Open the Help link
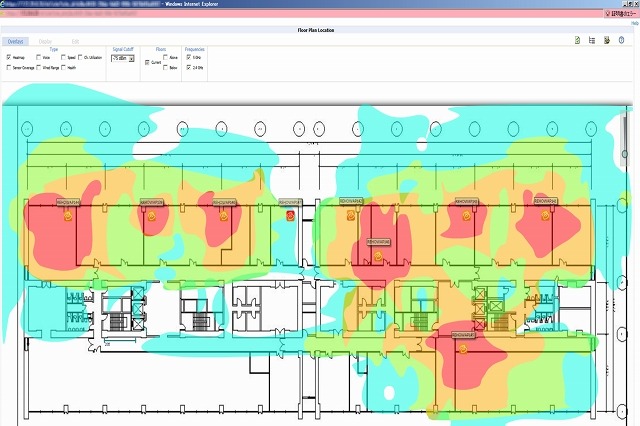 (x=635, y=24)
